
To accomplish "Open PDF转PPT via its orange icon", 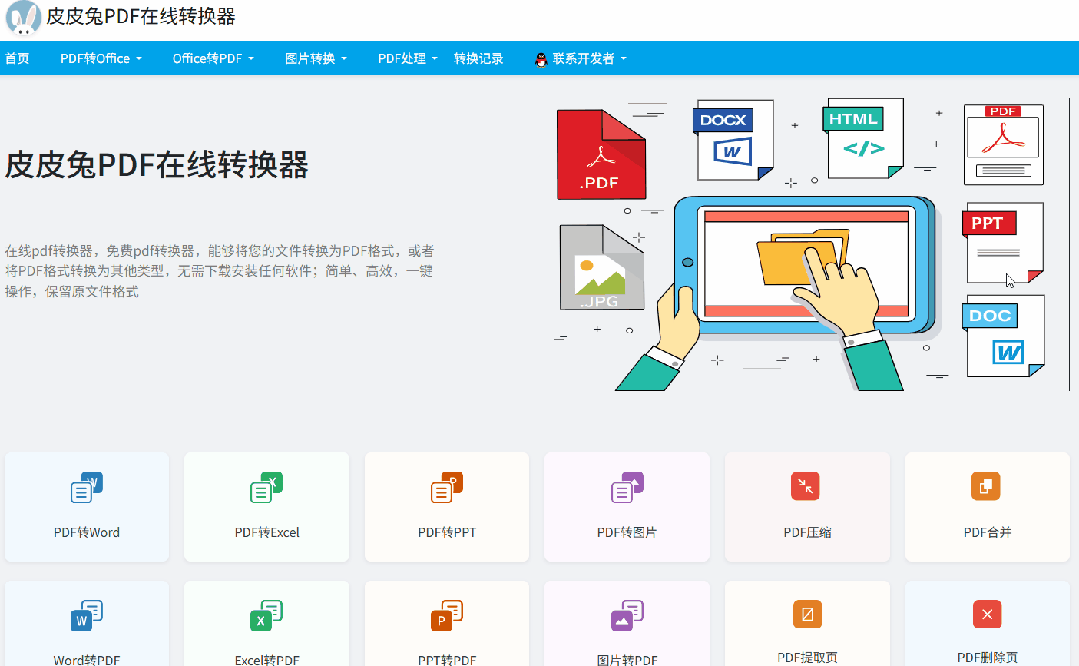I will coord(447,487).
